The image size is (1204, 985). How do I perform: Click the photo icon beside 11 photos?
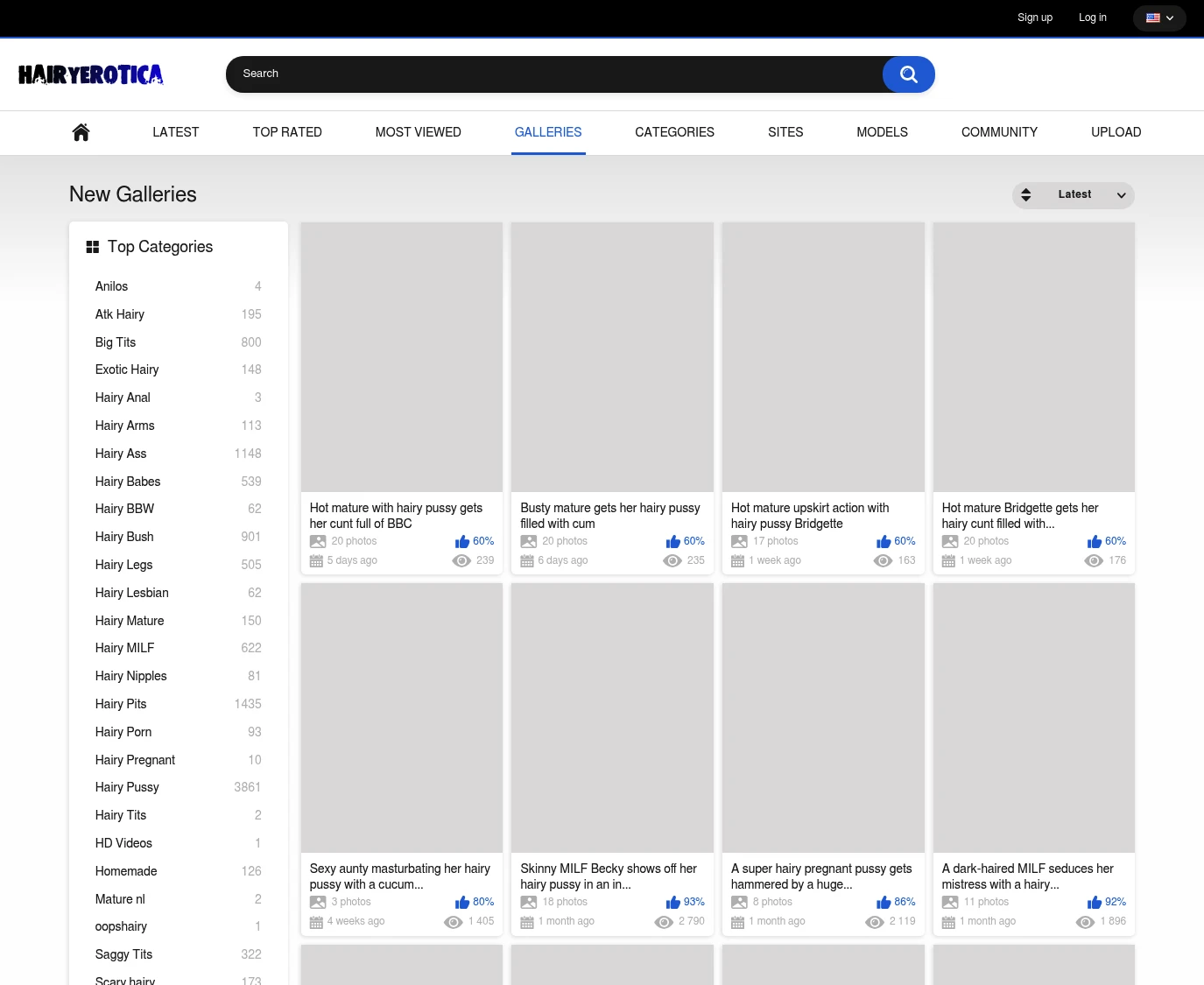tap(950, 903)
